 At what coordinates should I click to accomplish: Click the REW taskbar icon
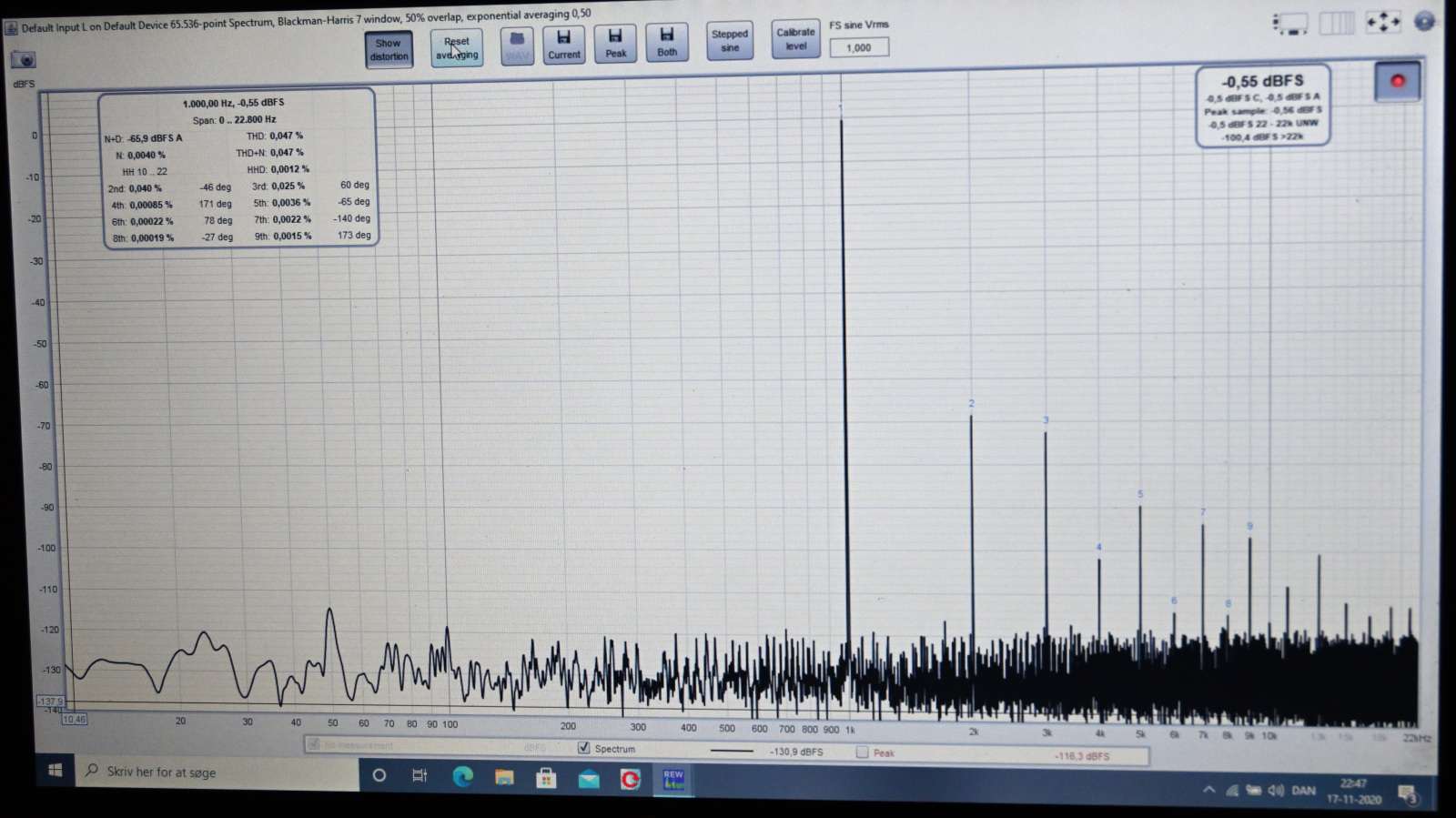pos(673,781)
